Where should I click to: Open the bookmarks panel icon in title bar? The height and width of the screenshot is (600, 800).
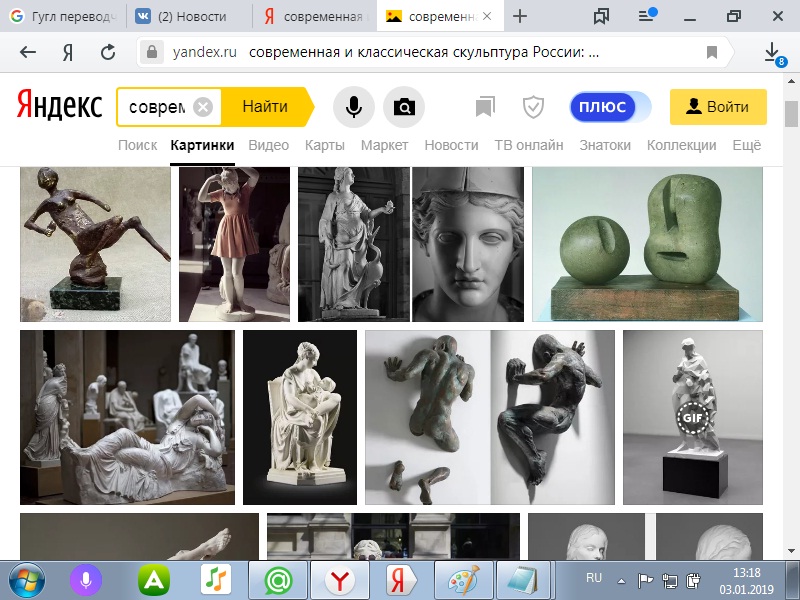602,16
